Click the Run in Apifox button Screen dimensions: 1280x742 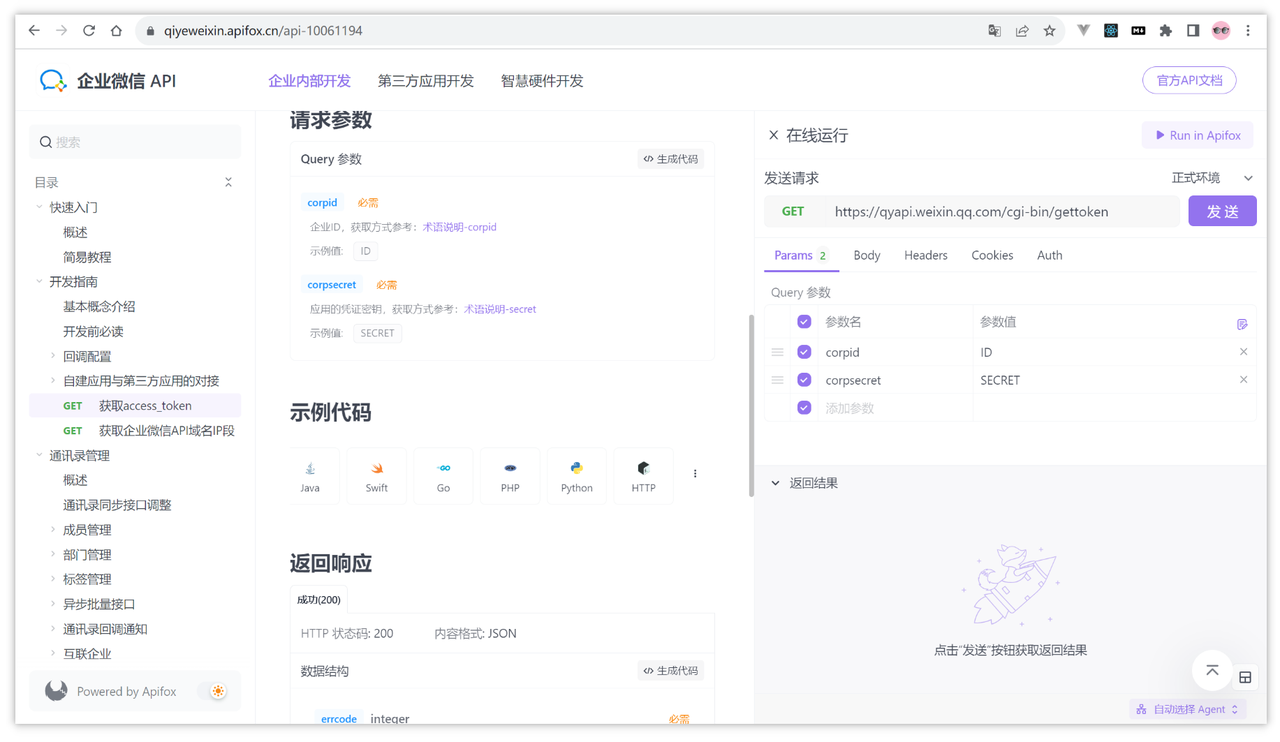pyautogui.click(x=1197, y=135)
